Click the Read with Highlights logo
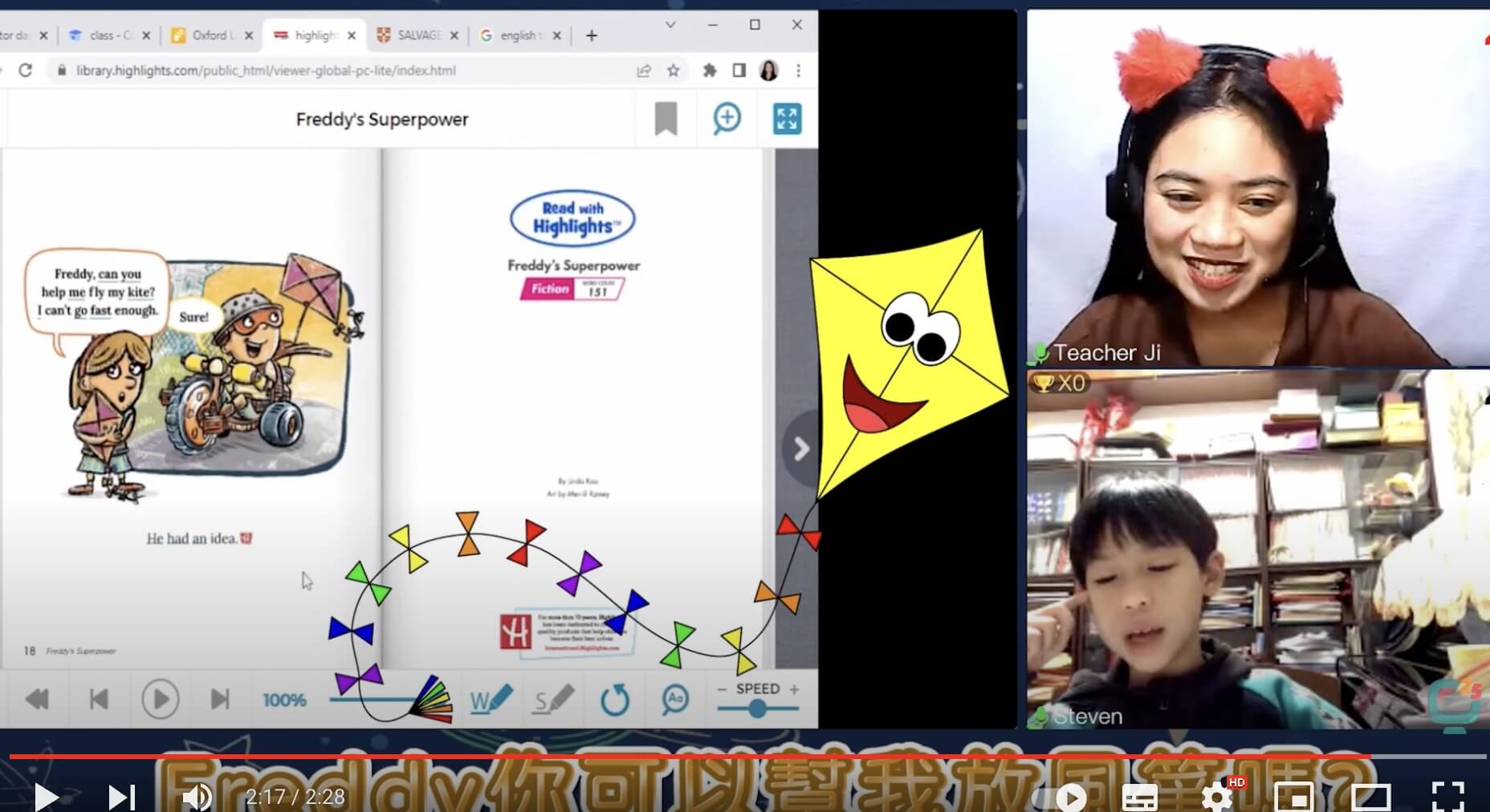This screenshot has height=812, width=1490. pyautogui.click(x=572, y=217)
